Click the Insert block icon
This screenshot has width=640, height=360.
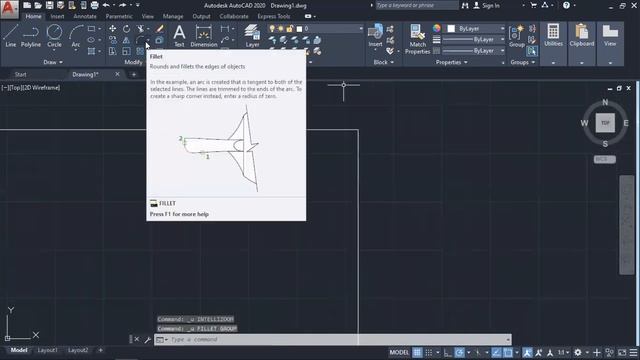[x=375, y=33]
